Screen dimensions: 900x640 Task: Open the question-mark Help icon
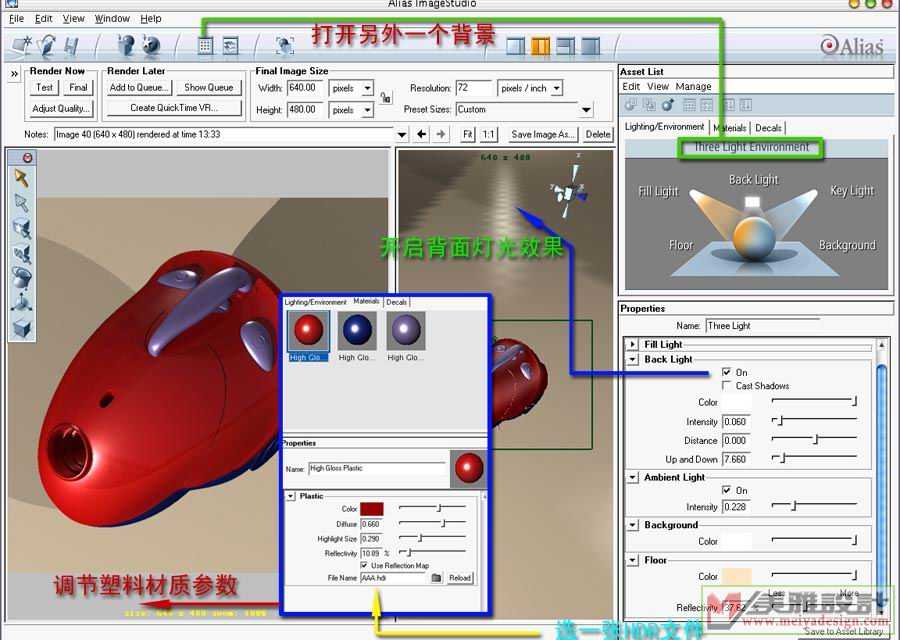(126, 45)
